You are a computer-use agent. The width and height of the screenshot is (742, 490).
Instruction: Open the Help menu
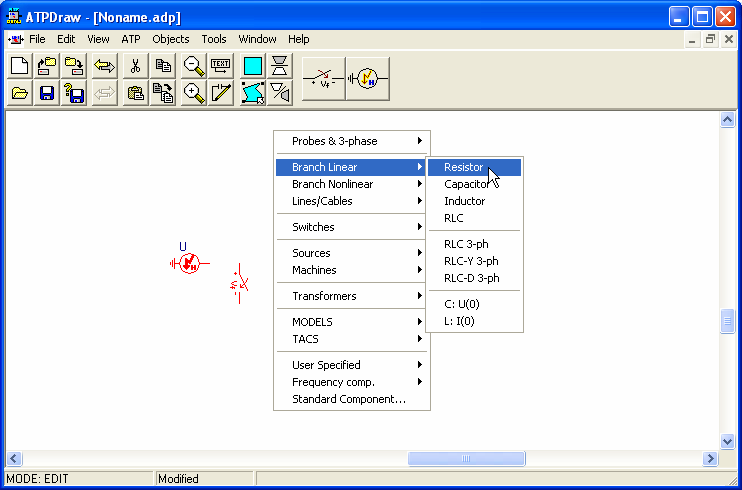[x=299, y=39]
